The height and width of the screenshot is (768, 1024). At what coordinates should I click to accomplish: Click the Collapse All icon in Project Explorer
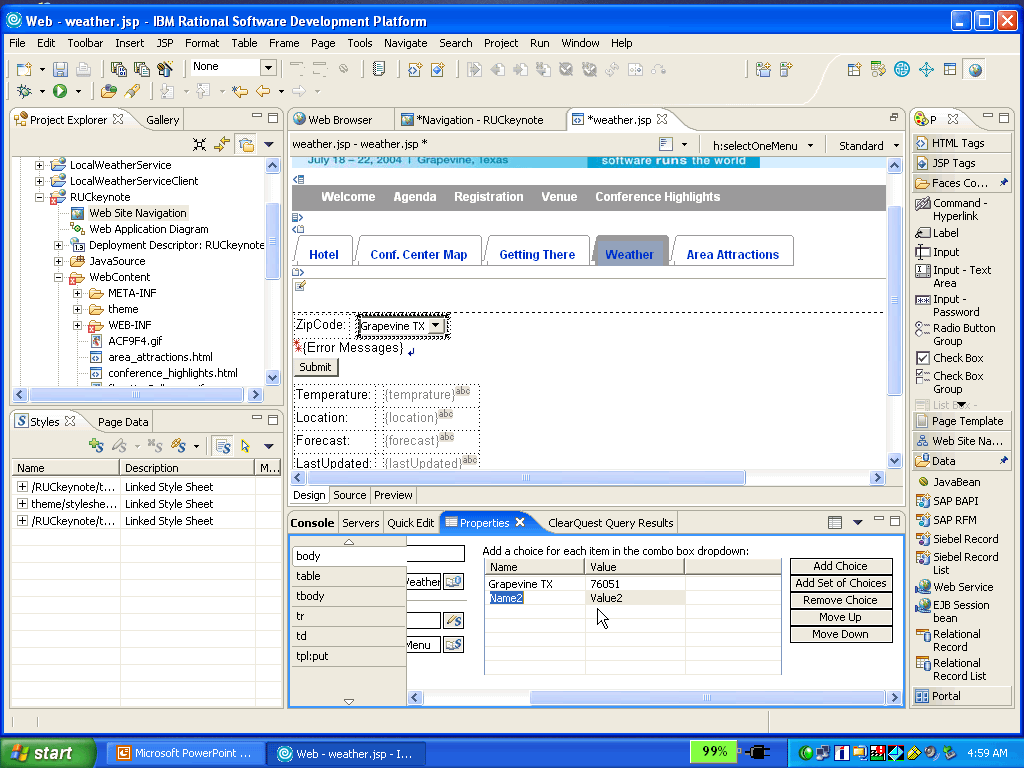click(200, 144)
